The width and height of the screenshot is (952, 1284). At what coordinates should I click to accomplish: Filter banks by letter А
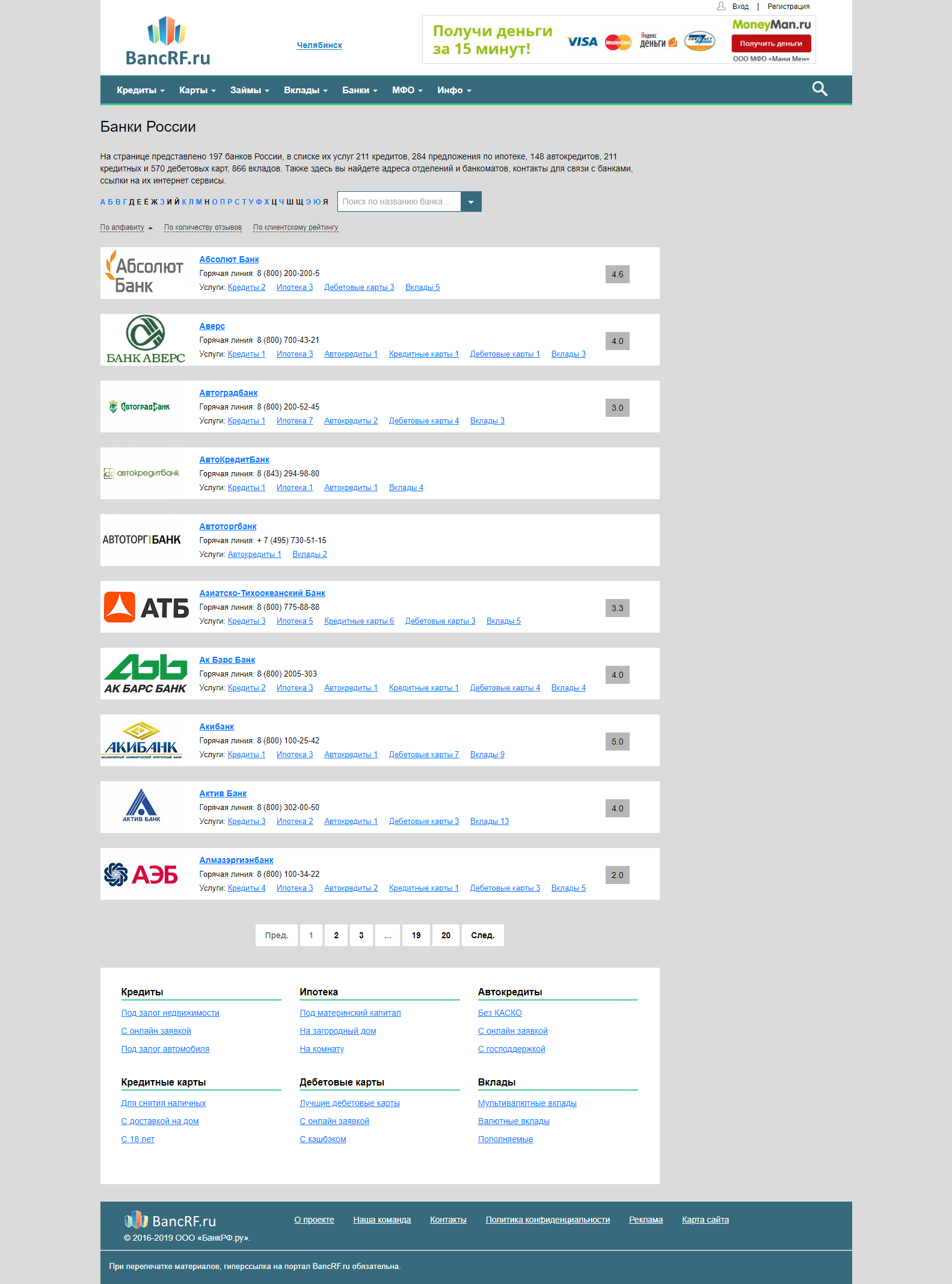[x=103, y=202]
